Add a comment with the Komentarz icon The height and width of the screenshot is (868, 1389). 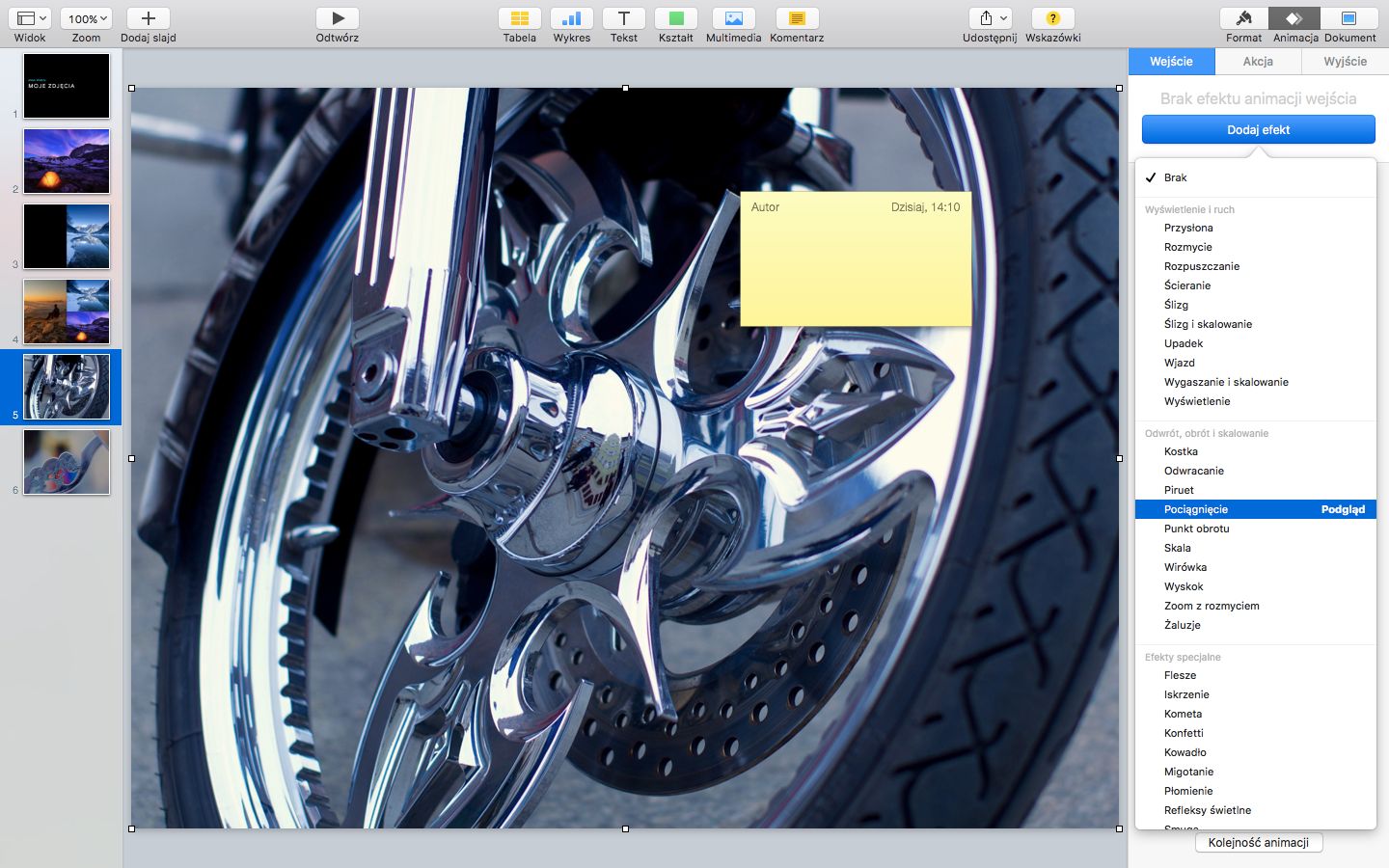[x=797, y=18]
